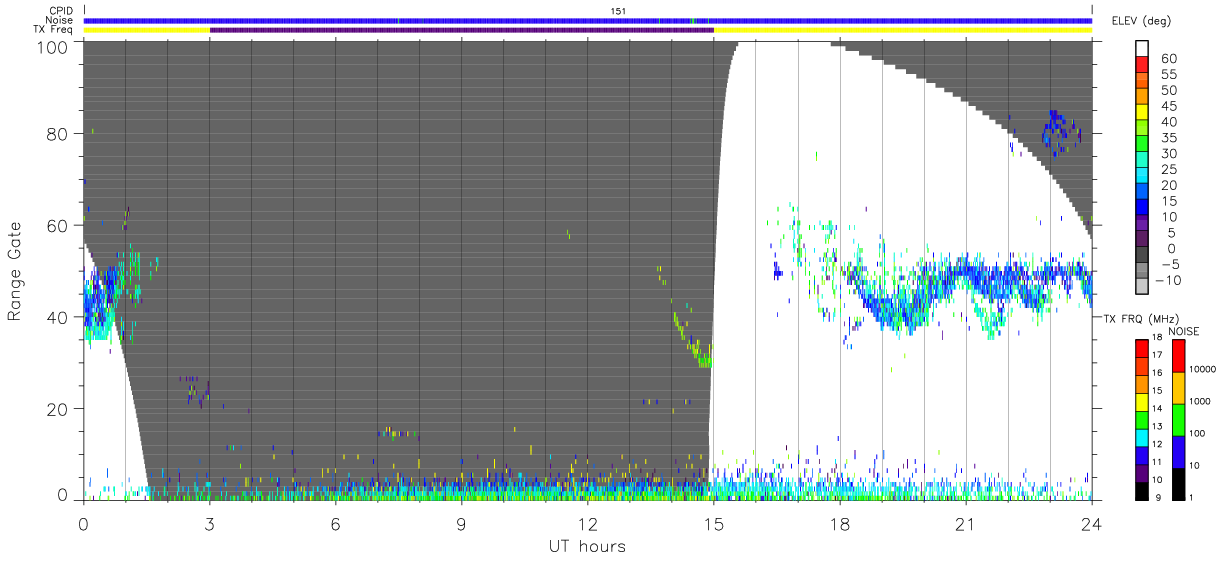Click the 40 tick label on Range Gate axis
Viewport: 1228px width, 567px height.
click(57, 317)
